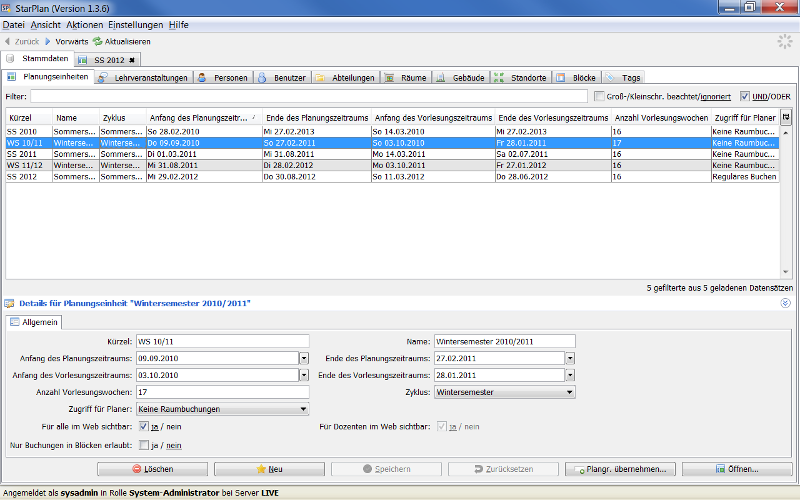Screen dimensions: 800x500
Task: Collapse the details panel chevron
Action: (x=785, y=303)
